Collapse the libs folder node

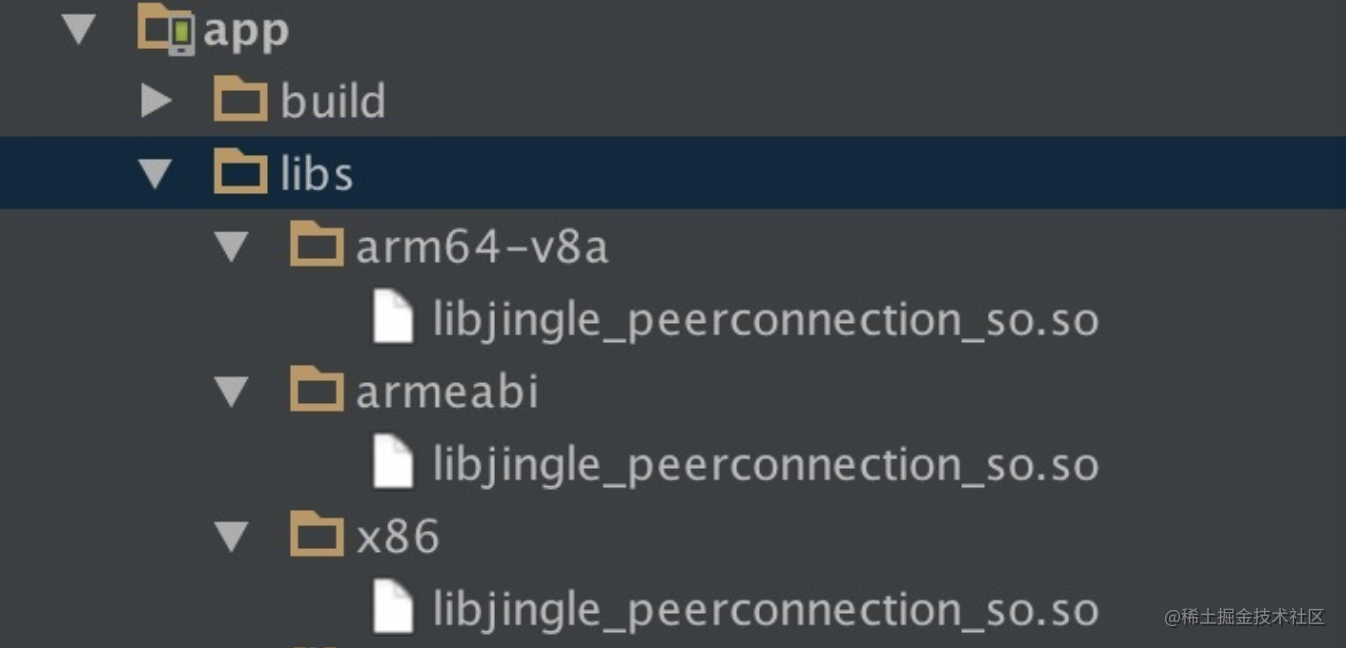(155, 172)
